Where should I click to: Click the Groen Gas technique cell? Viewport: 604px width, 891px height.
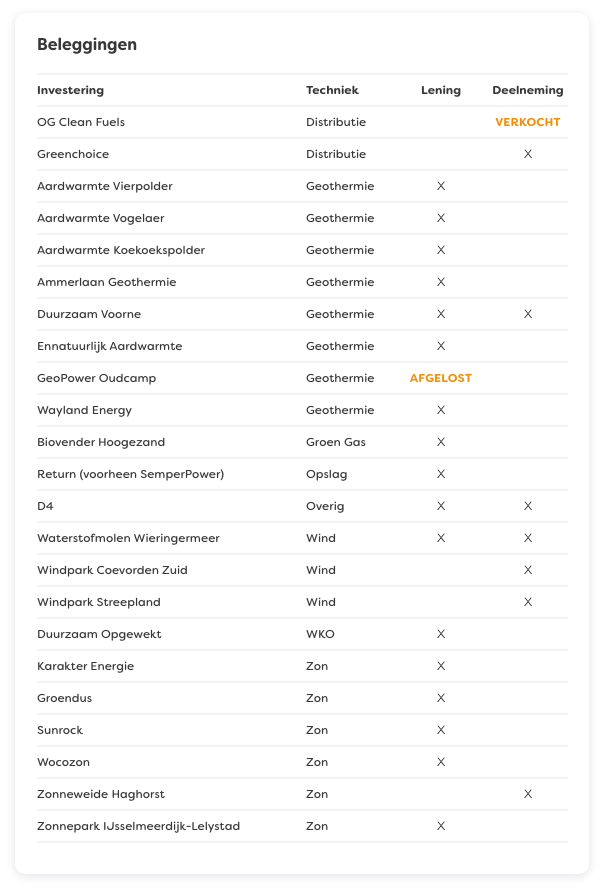tap(335, 442)
